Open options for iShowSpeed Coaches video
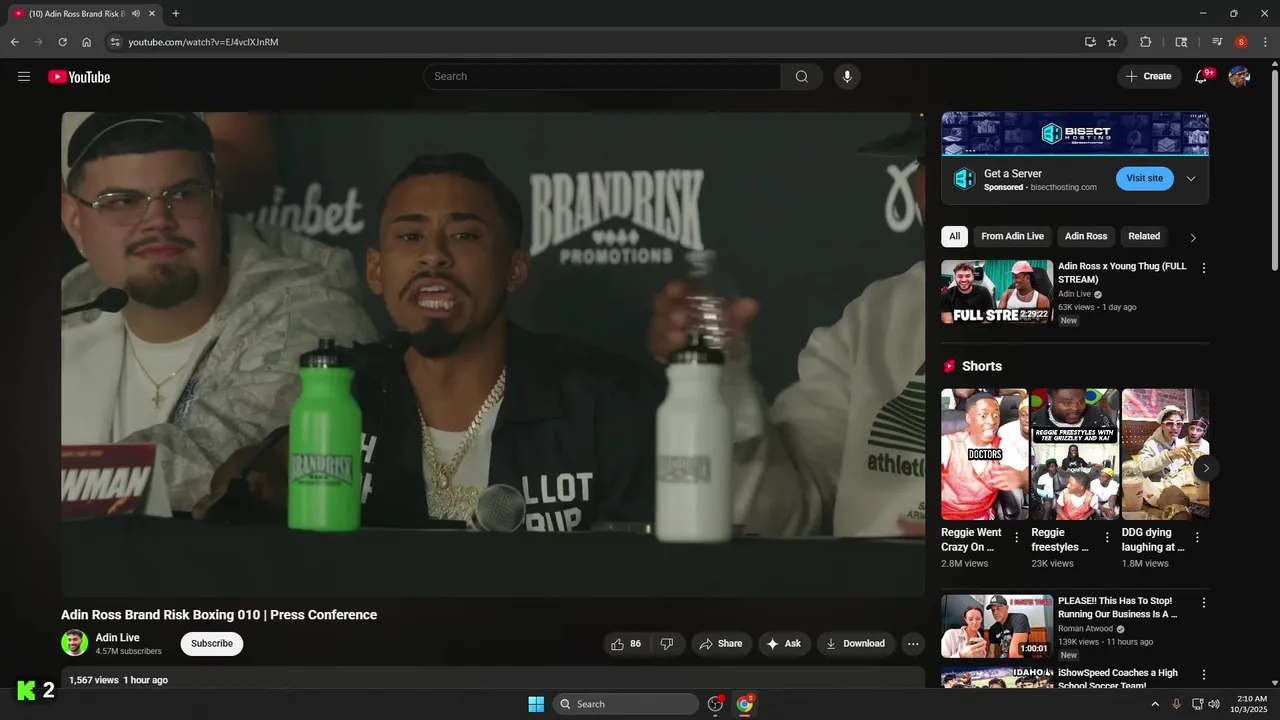The height and width of the screenshot is (720, 1280). (1204, 675)
